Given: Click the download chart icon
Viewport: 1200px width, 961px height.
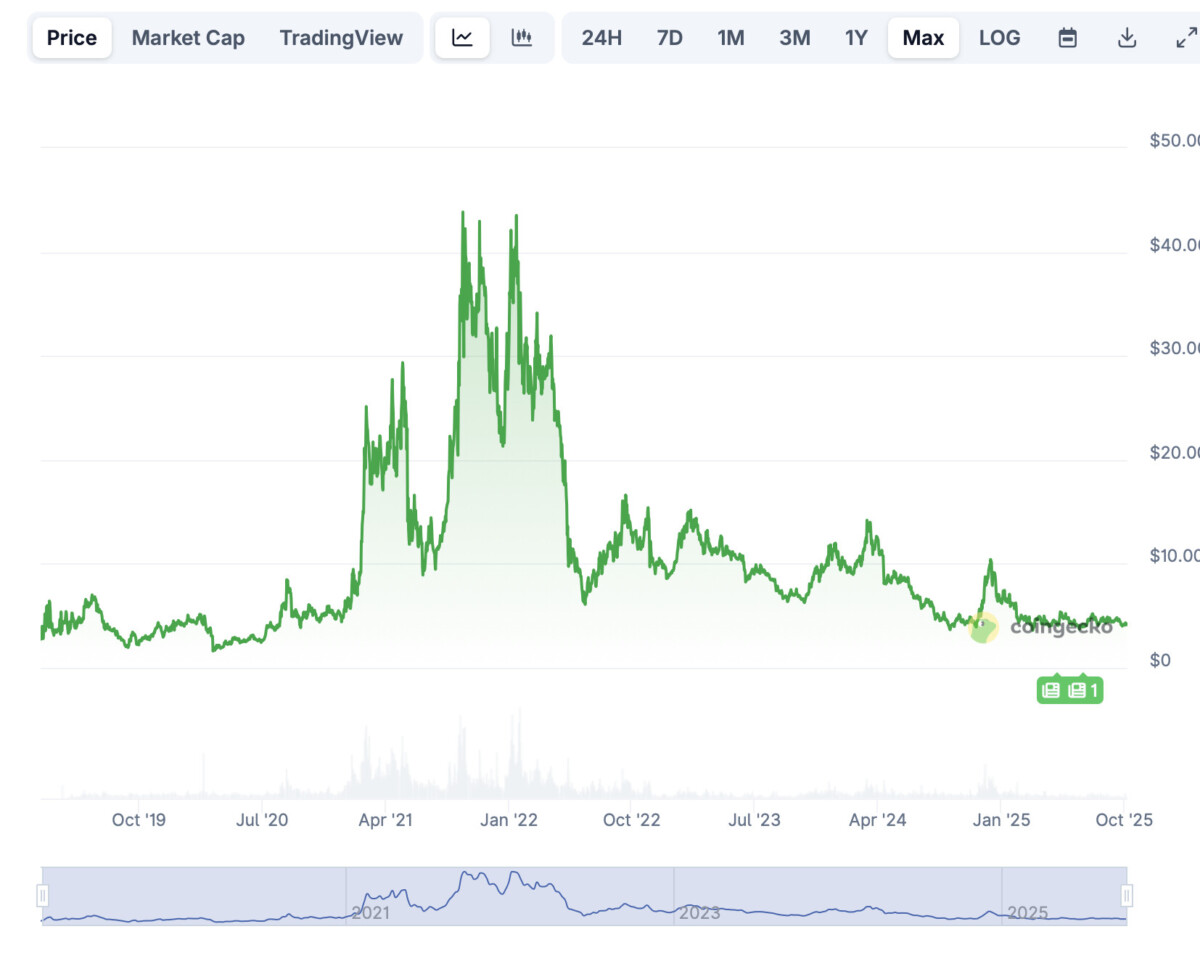Looking at the screenshot, I should tap(1127, 38).
